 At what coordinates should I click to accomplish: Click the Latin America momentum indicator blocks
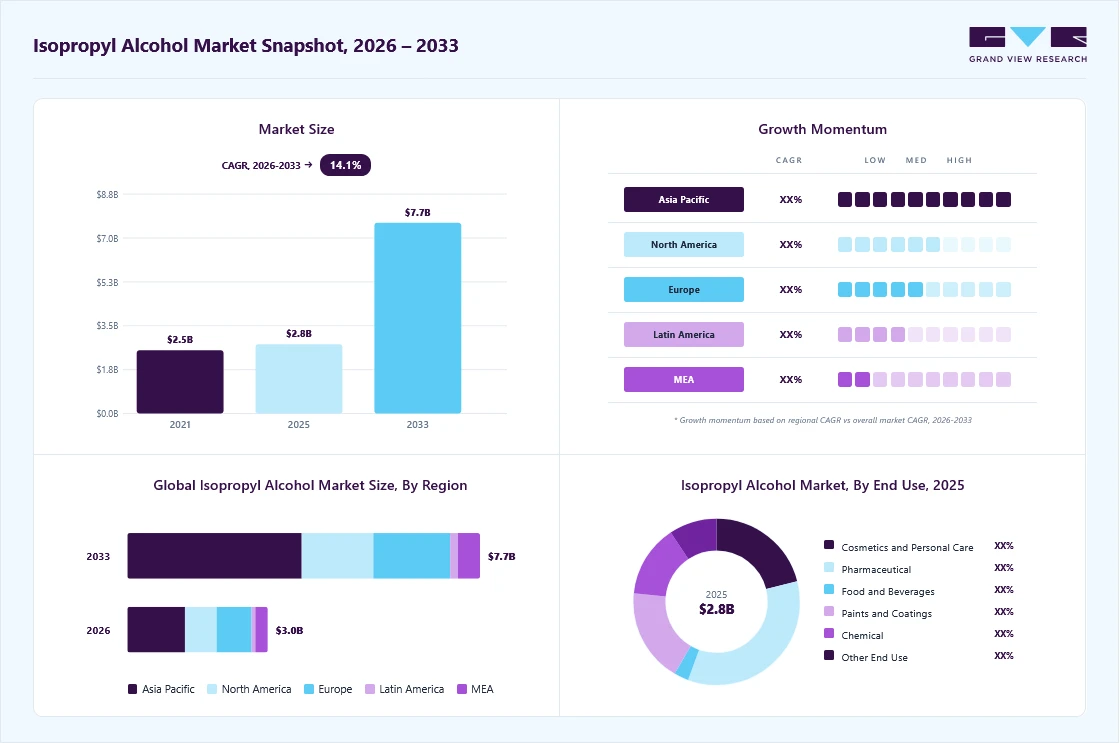pyautogui.click(x=924, y=334)
